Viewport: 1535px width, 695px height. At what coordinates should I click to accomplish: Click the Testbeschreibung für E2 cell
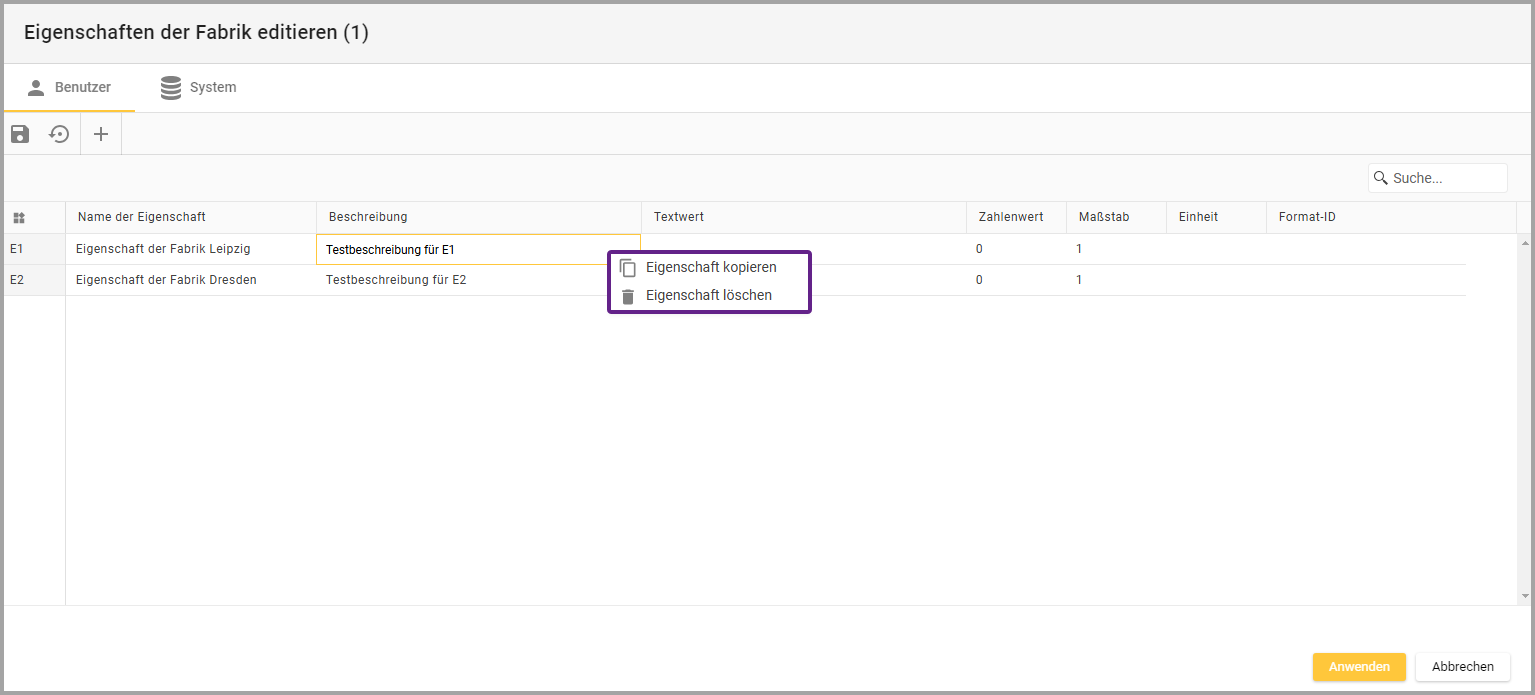[396, 280]
